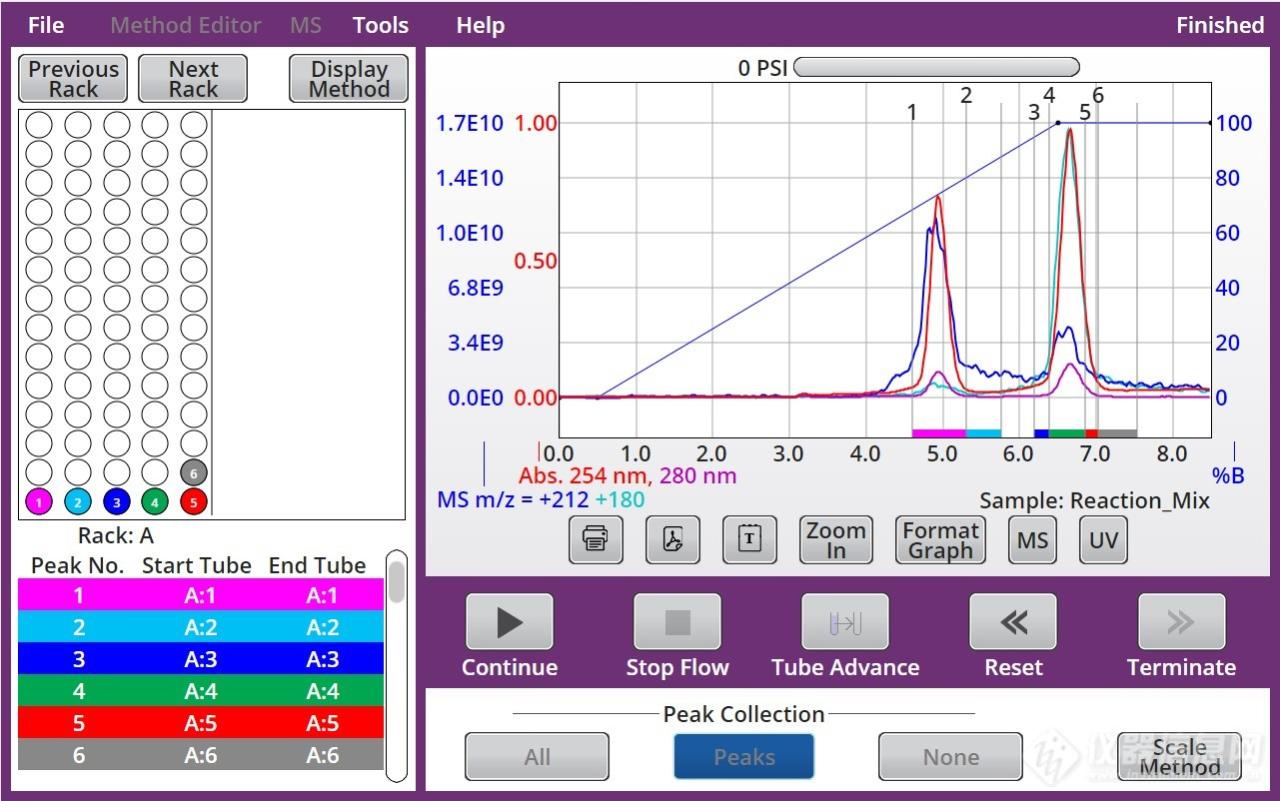Click the Terminate fast-forward icon

click(1180, 623)
